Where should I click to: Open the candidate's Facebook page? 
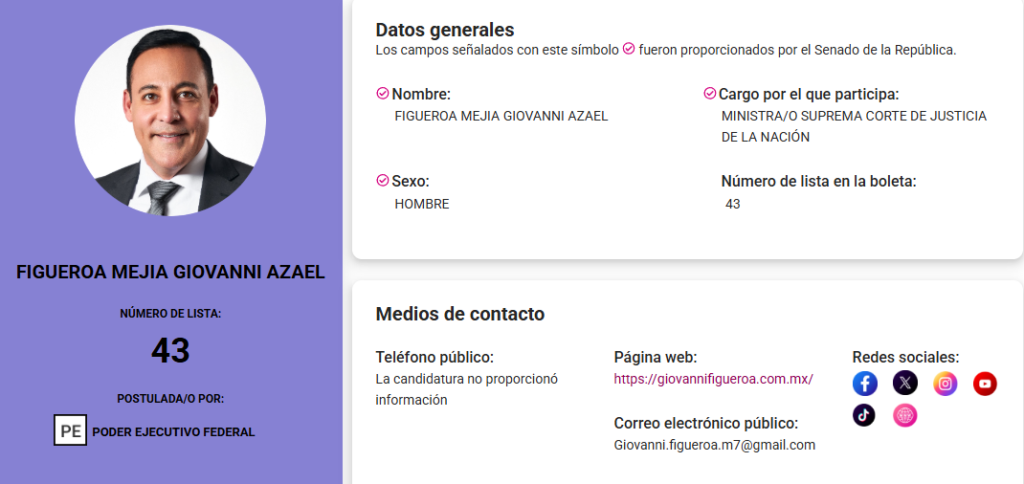click(x=865, y=383)
